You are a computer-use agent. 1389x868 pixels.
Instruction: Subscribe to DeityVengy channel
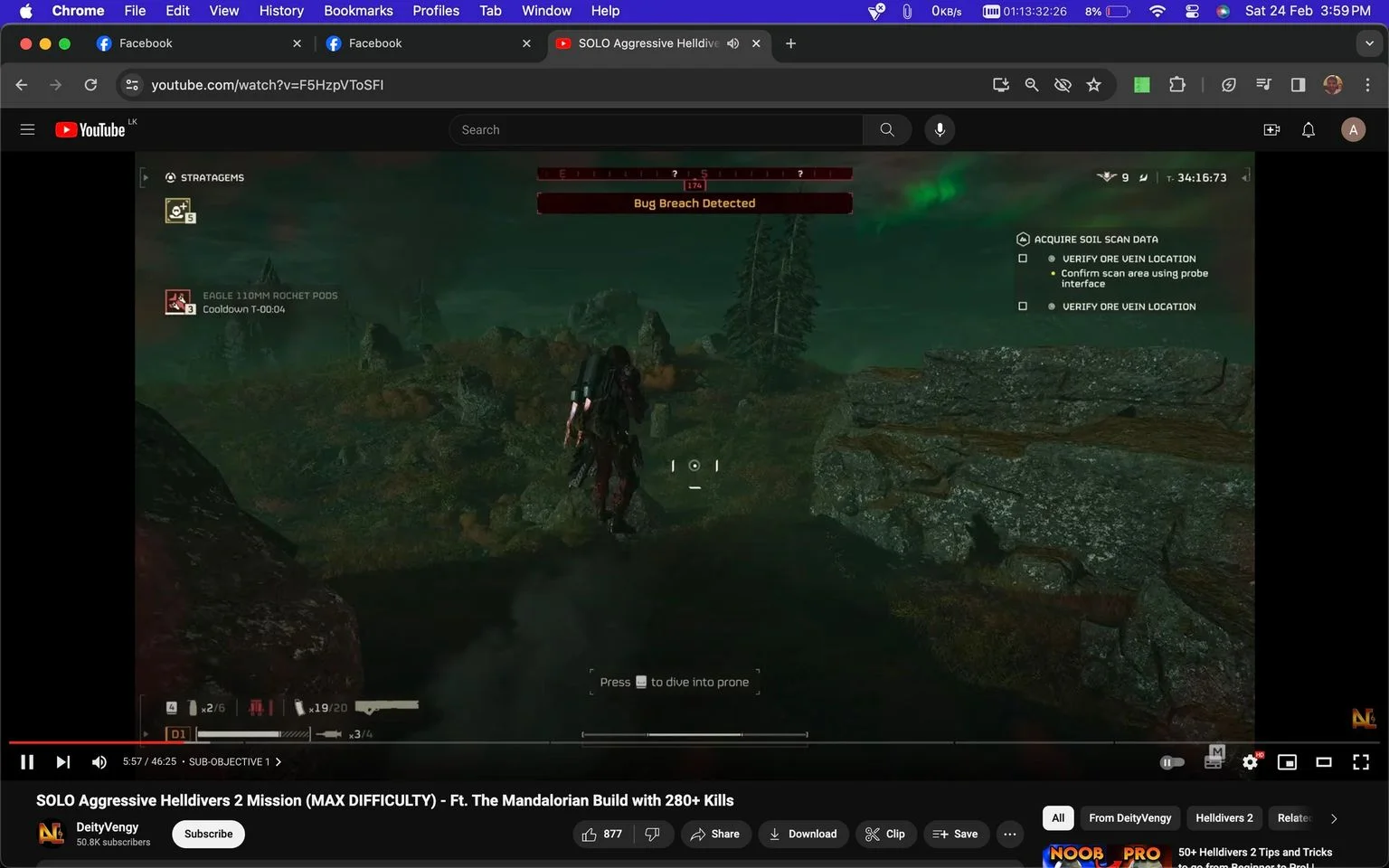pyautogui.click(x=208, y=834)
